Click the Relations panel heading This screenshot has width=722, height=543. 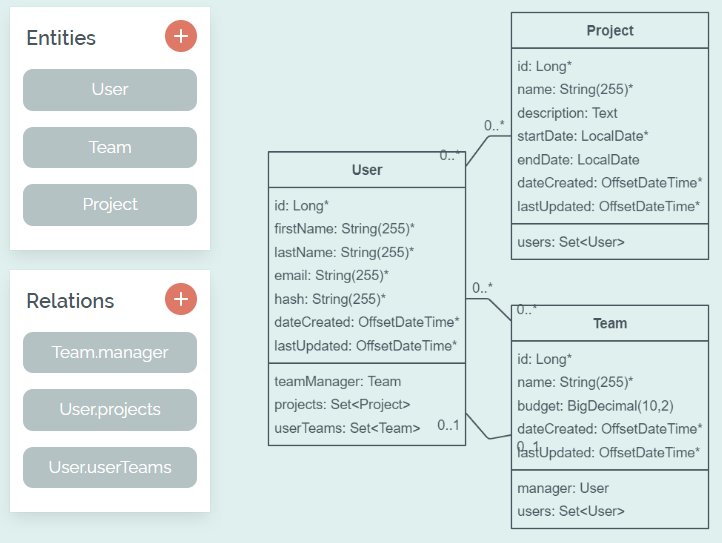pos(70,301)
